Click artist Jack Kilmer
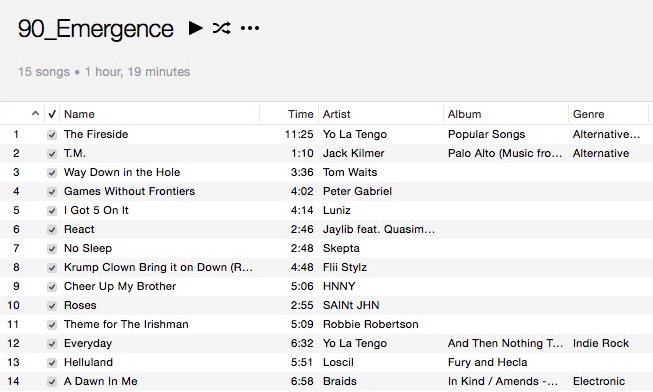Viewport: 653px width, 392px height. [354, 153]
